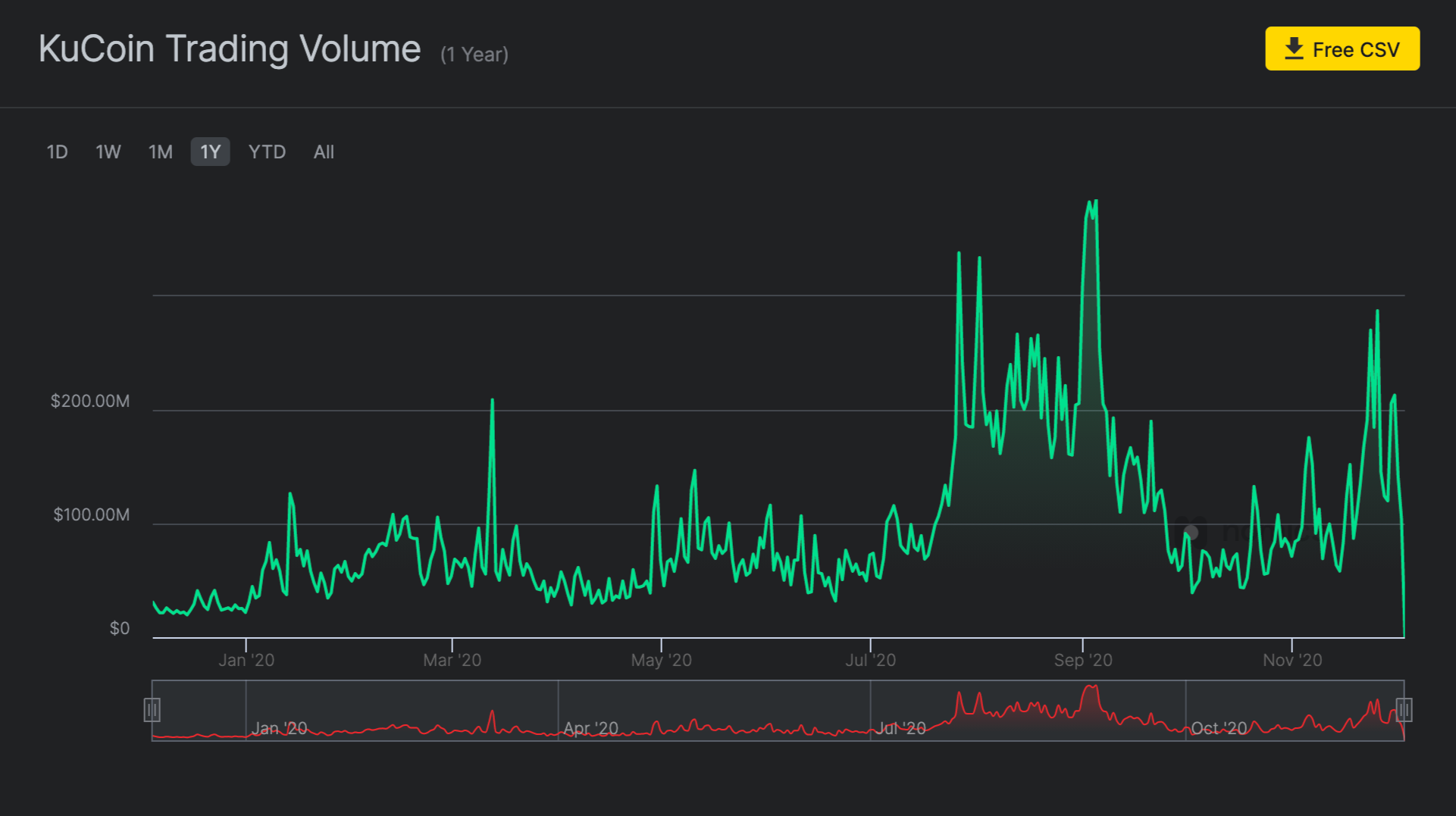The width and height of the screenshot is (1456, 816).
Task: Click Jan '20 in the navigator strip
Action: [x=280, y=728]
